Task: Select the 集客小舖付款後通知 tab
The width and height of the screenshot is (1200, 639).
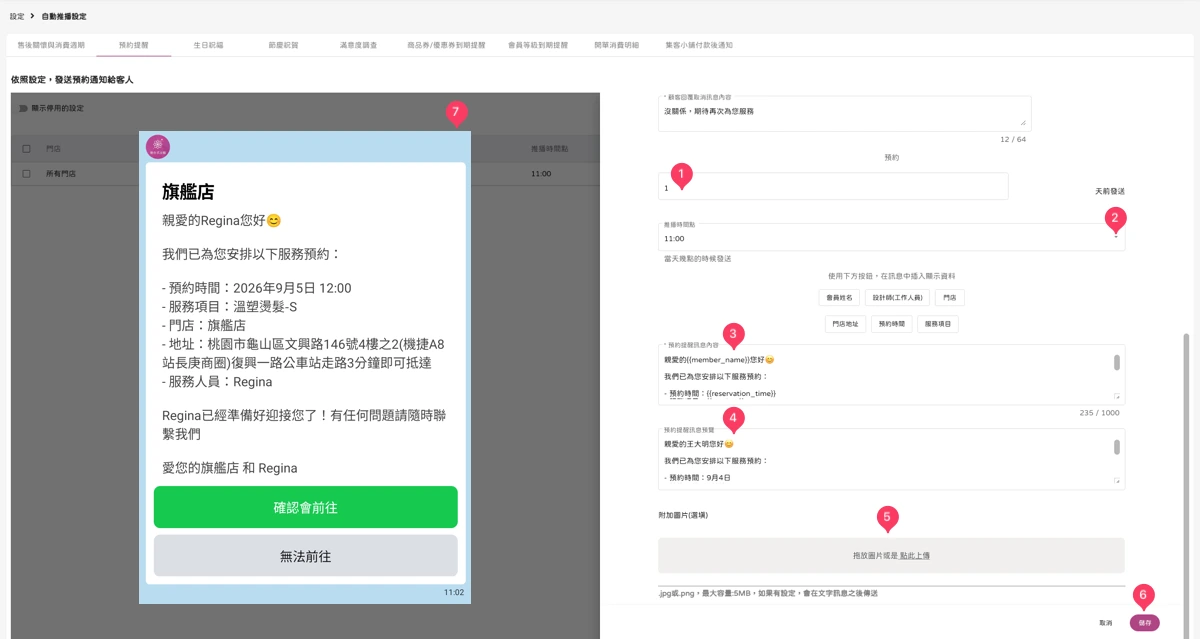Action: 699,45
